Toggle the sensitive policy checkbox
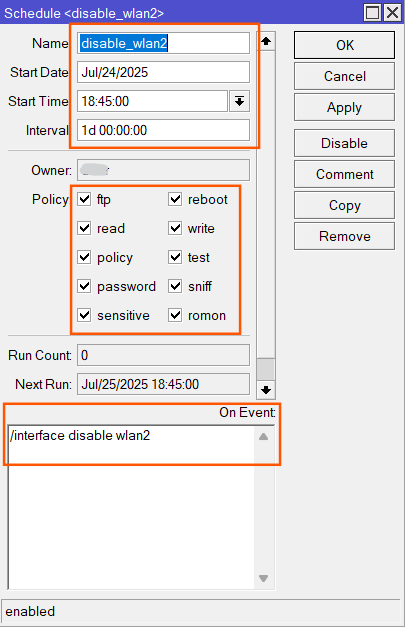Viewport: 405px width, 627px height. [84, 315]
